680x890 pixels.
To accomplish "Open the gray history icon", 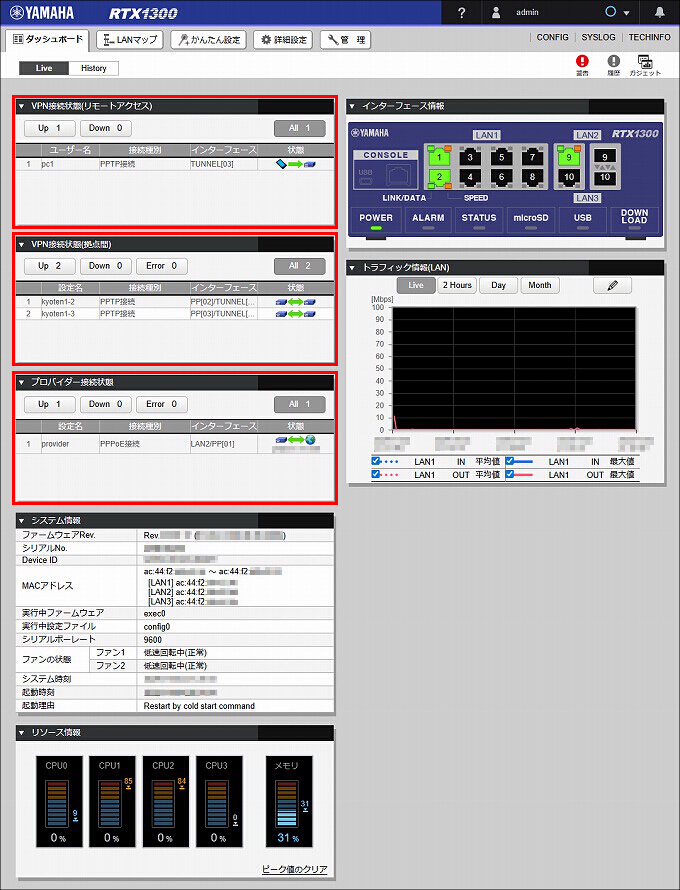I will 614,62.
